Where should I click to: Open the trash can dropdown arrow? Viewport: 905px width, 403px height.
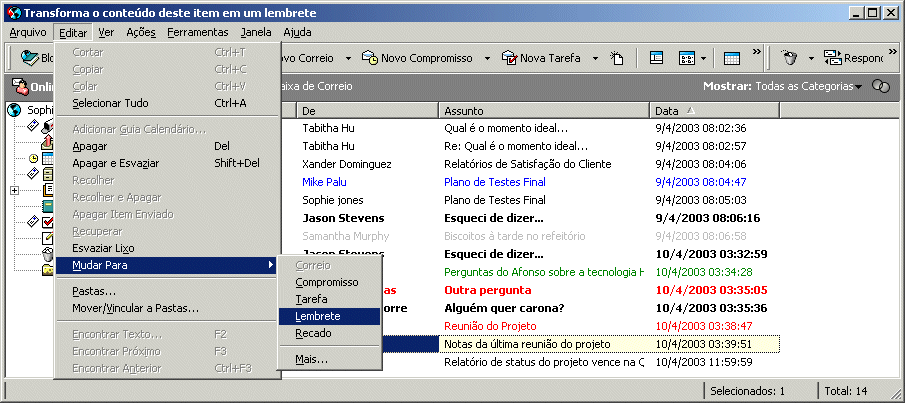(x=811, y=58)
